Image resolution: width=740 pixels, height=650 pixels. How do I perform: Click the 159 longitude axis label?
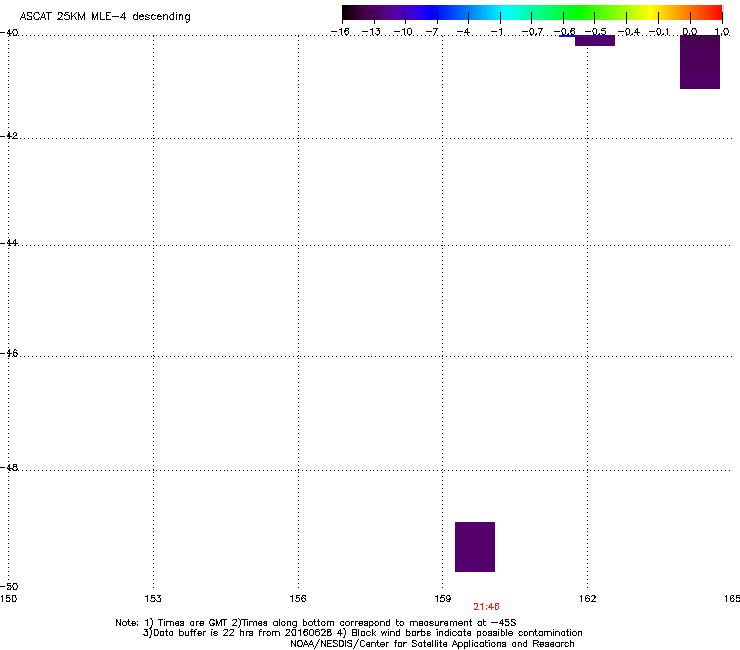(x=442, y=599)
